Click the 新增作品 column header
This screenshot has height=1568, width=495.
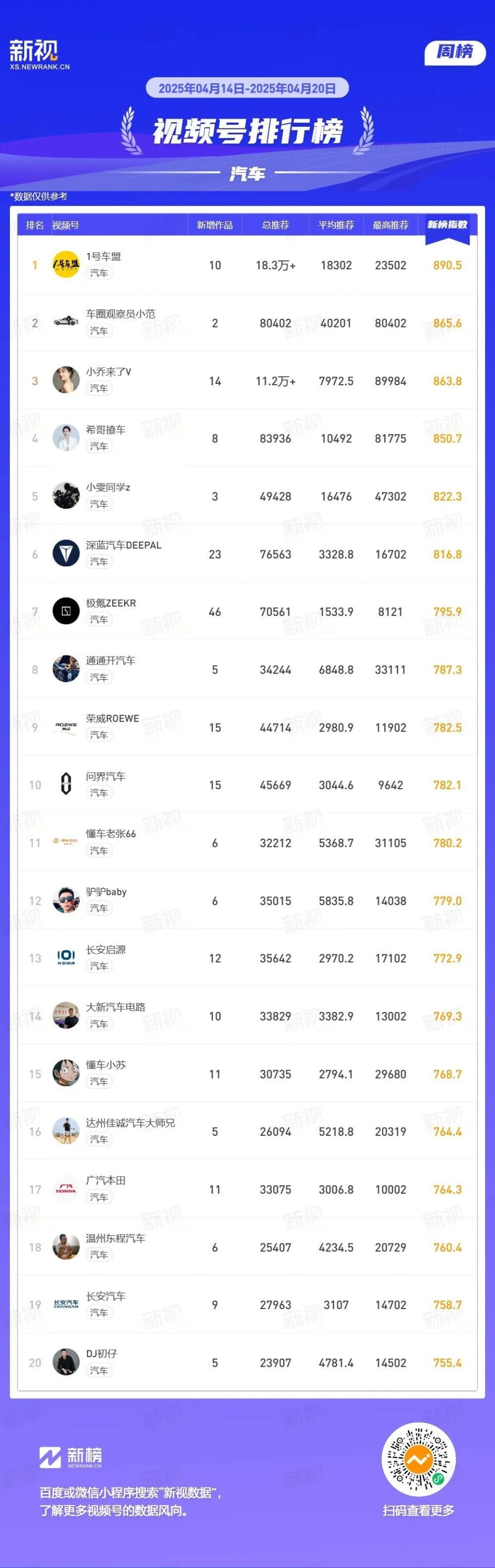pos(214,225)
